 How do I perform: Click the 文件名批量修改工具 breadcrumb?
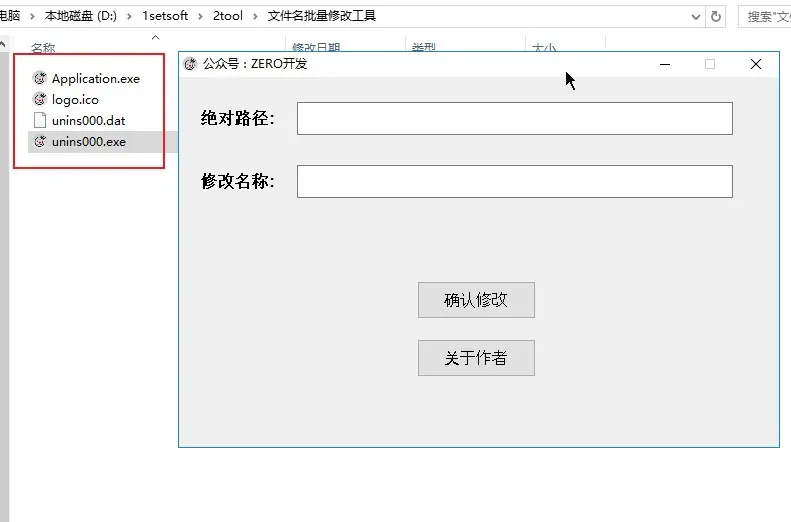click(x=322, y=16)
